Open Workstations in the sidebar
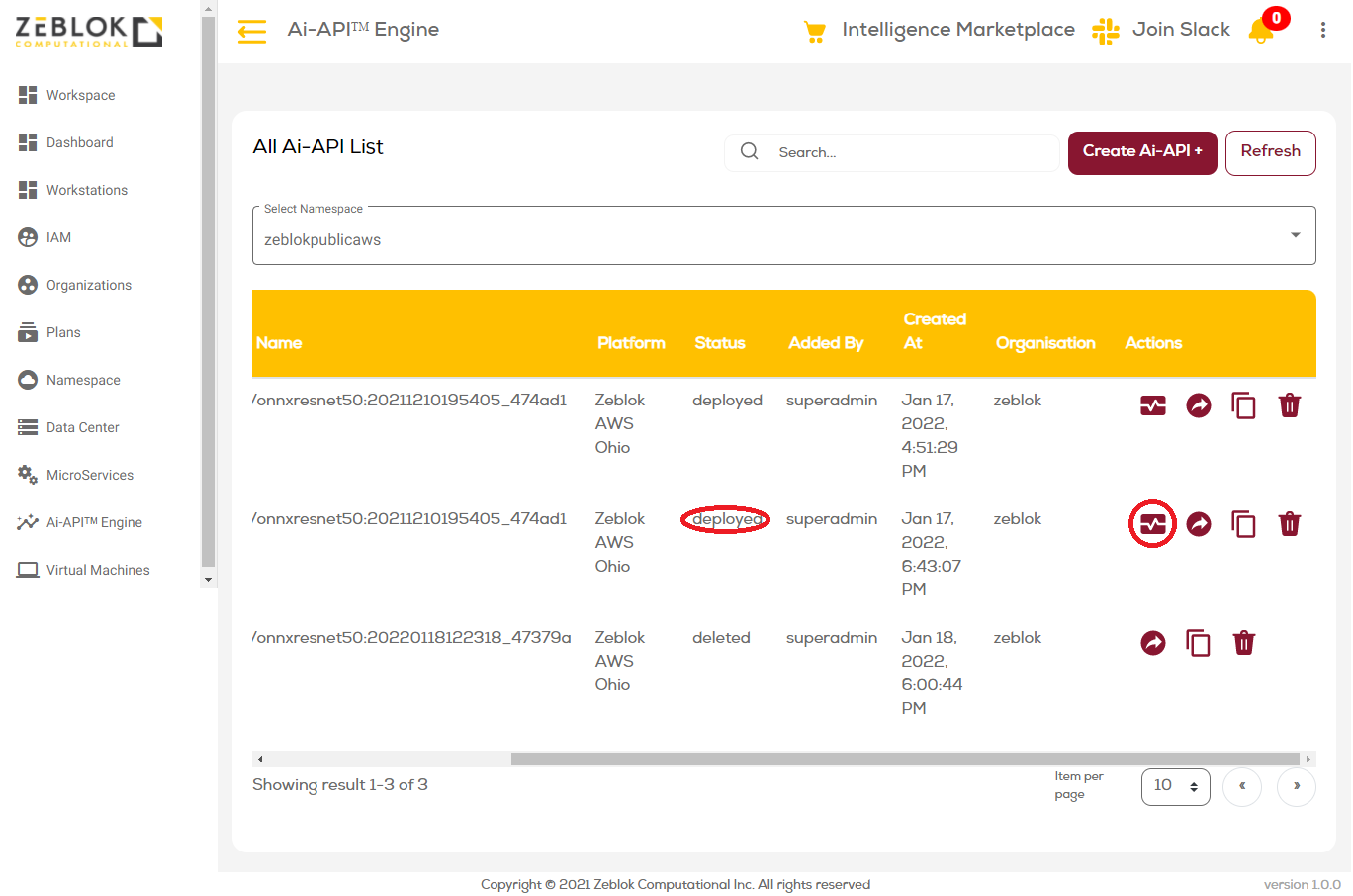This screenshot has width=1353, height=896. click(x=87, y=190)
